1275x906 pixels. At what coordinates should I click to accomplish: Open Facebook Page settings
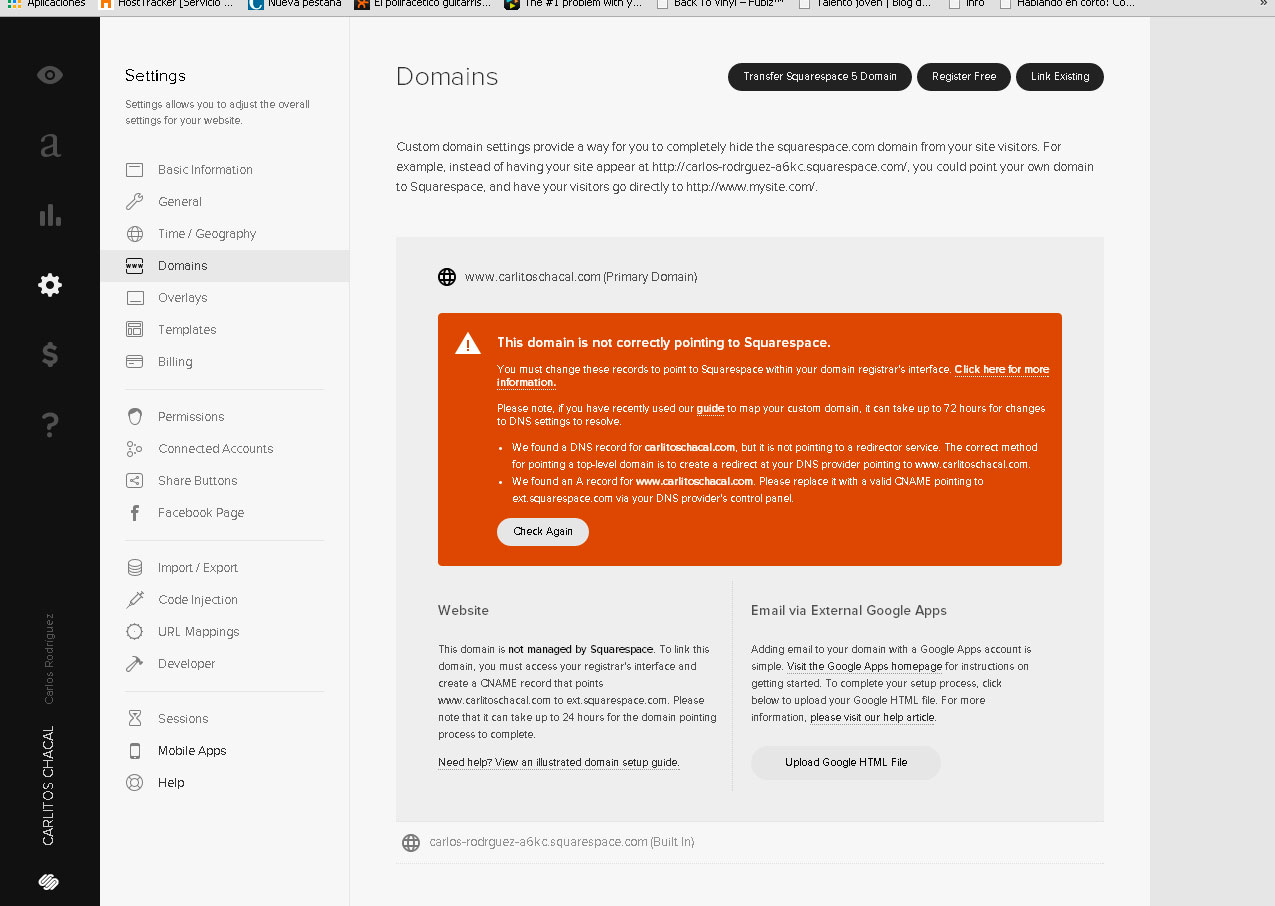pos(201,513)
